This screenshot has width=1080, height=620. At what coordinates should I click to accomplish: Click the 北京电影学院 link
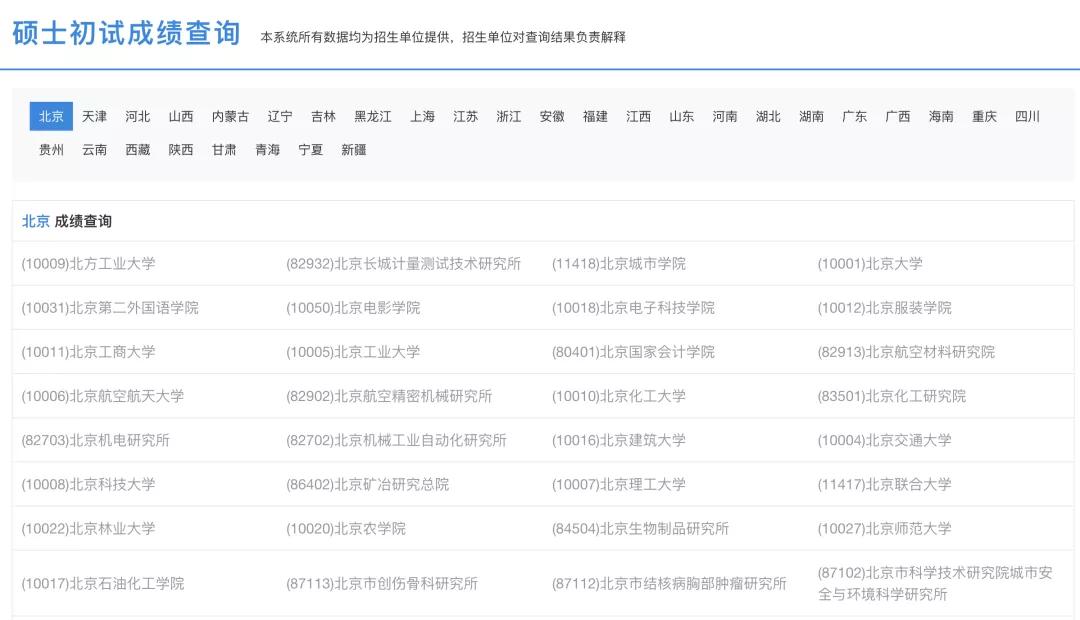pyautogui.click(x=353, y=308)
